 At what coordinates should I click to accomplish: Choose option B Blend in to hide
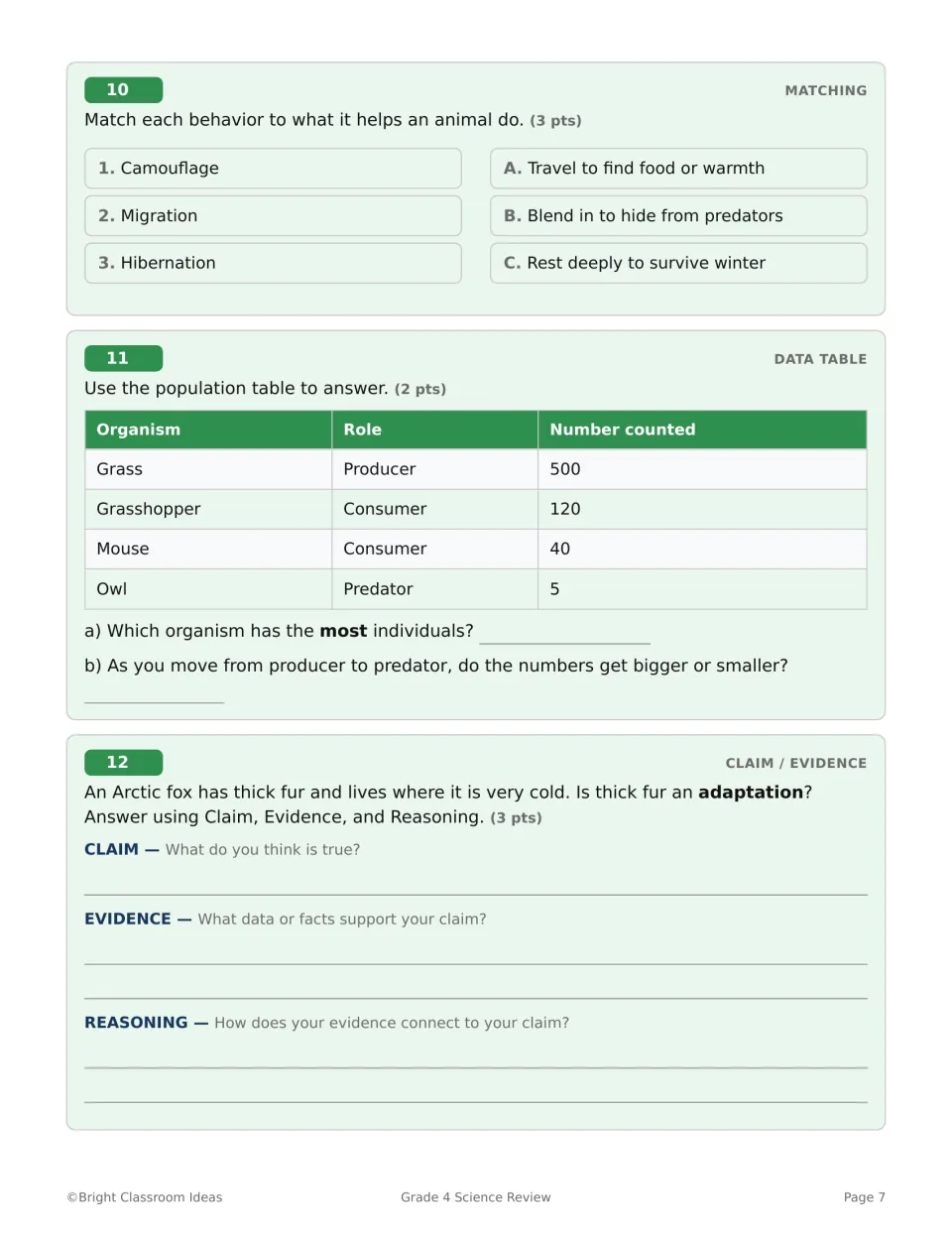pyautogui.click(x=678, y=216)
